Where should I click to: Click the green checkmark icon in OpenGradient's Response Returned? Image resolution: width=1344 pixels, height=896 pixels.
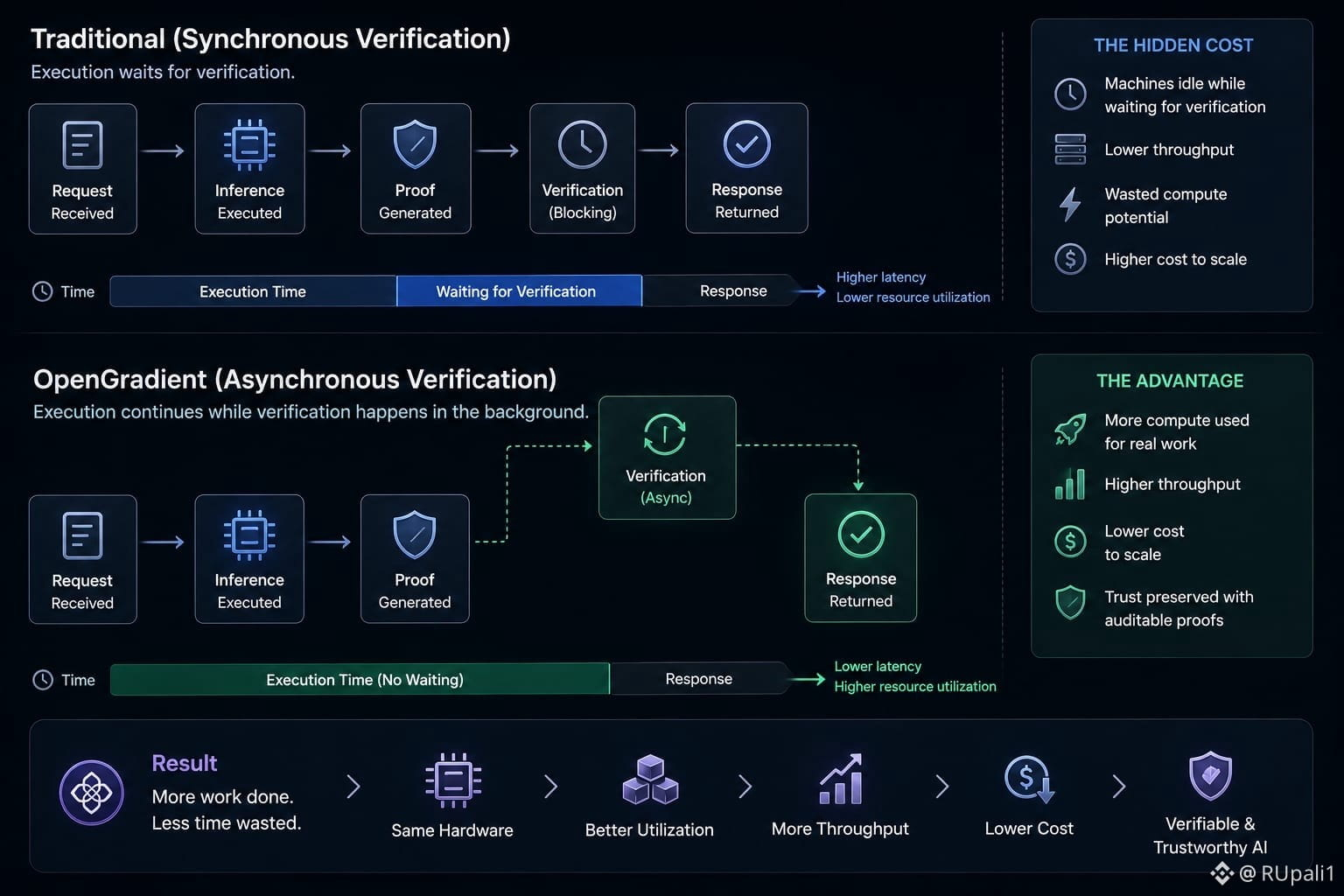(861, 534)
